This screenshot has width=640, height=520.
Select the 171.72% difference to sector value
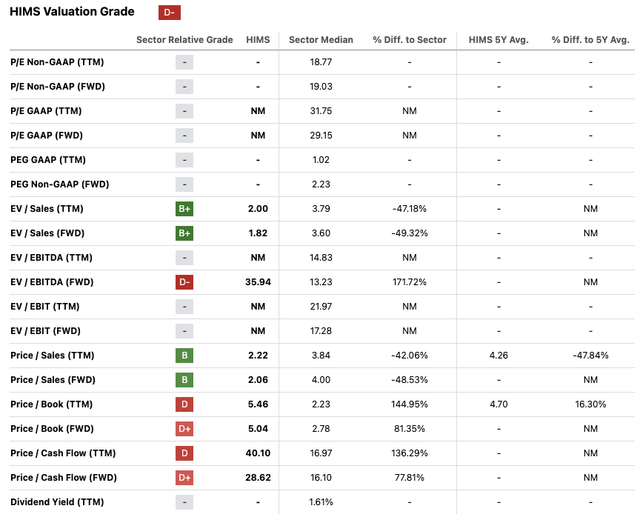point(409,282)
